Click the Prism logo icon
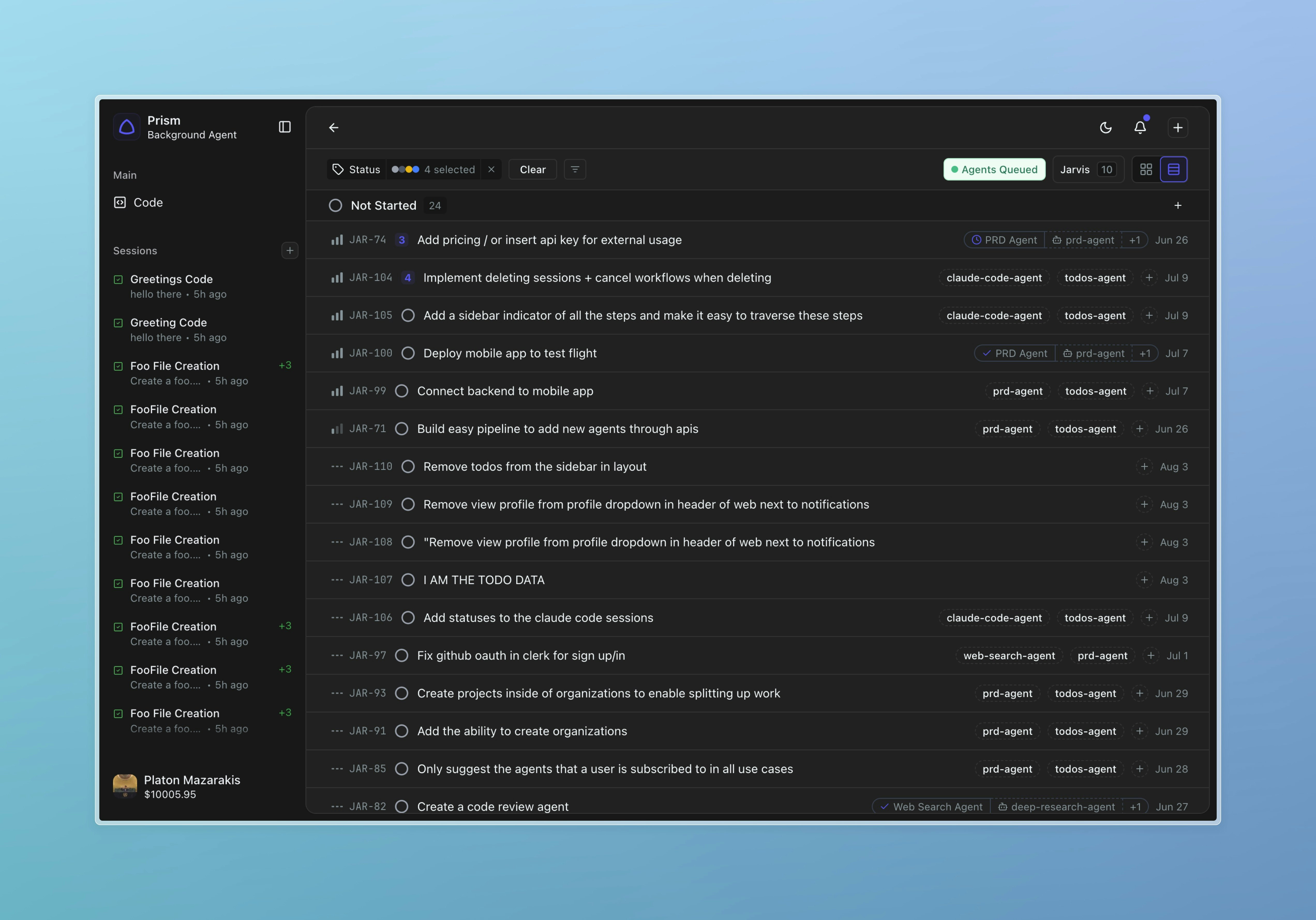The width and height of the screenshot is (1316, 920). (127, 127)
